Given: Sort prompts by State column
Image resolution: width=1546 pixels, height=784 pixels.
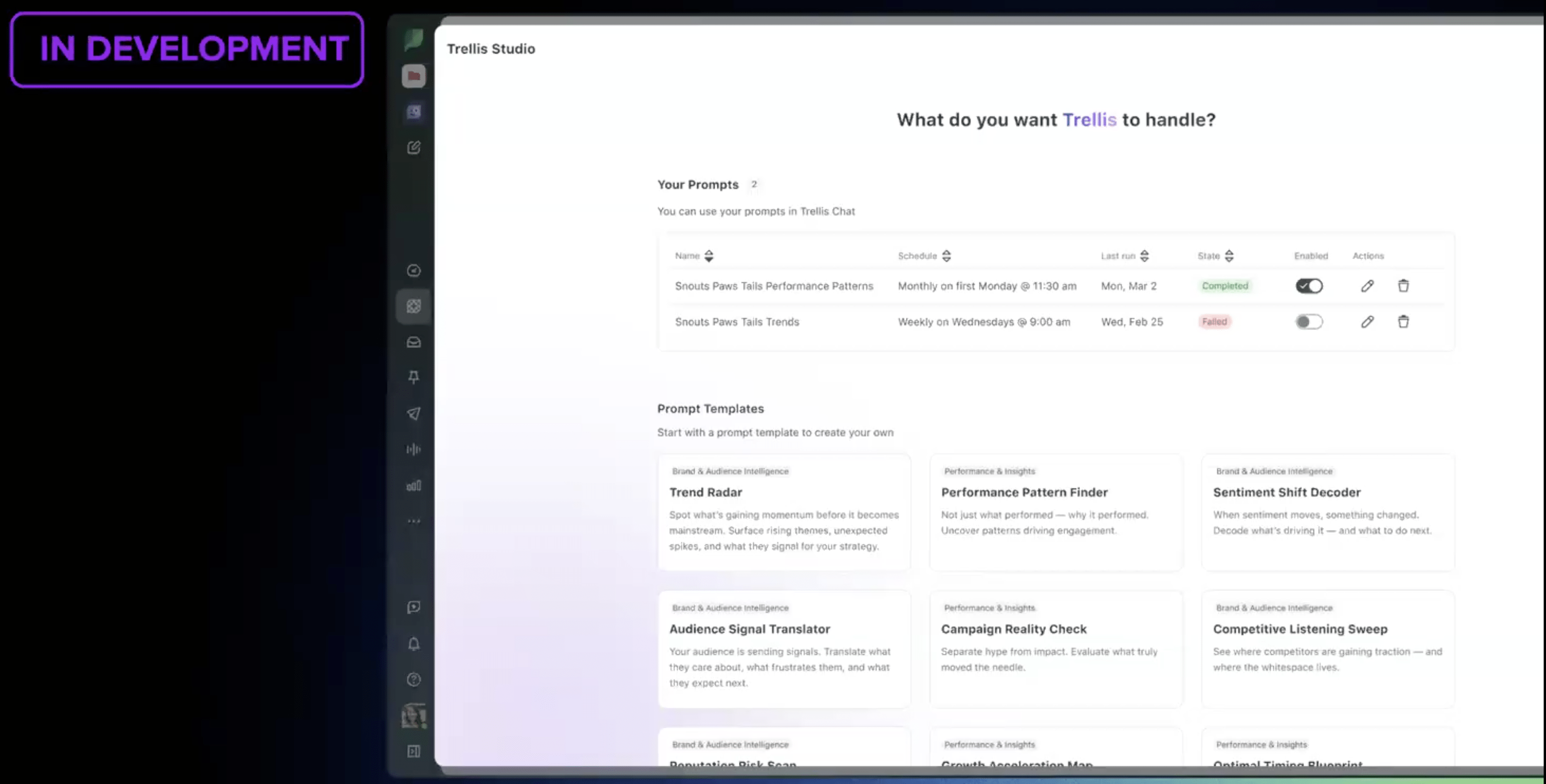Looking at the screenshot, I should coord(1228,256).
